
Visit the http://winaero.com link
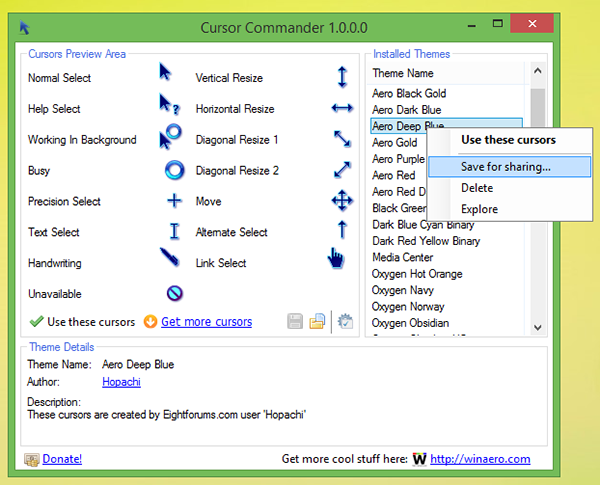click(x=480, y=459)
